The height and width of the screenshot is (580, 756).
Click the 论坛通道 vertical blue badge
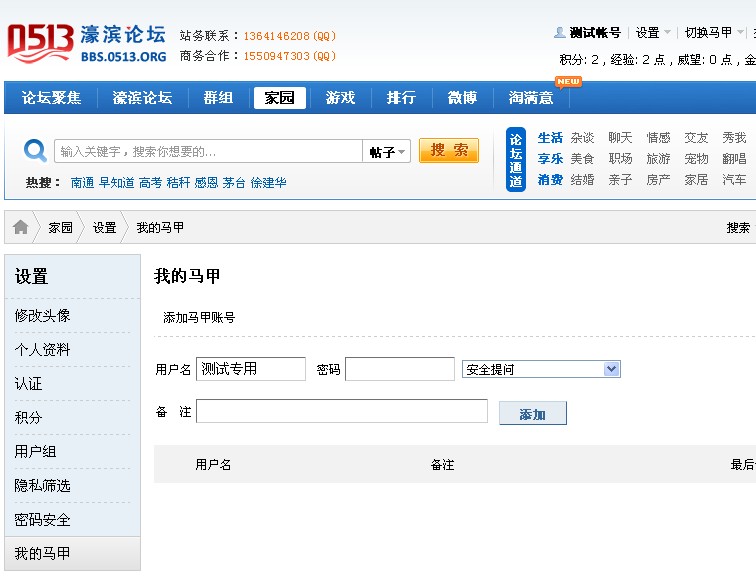[515, 160]
